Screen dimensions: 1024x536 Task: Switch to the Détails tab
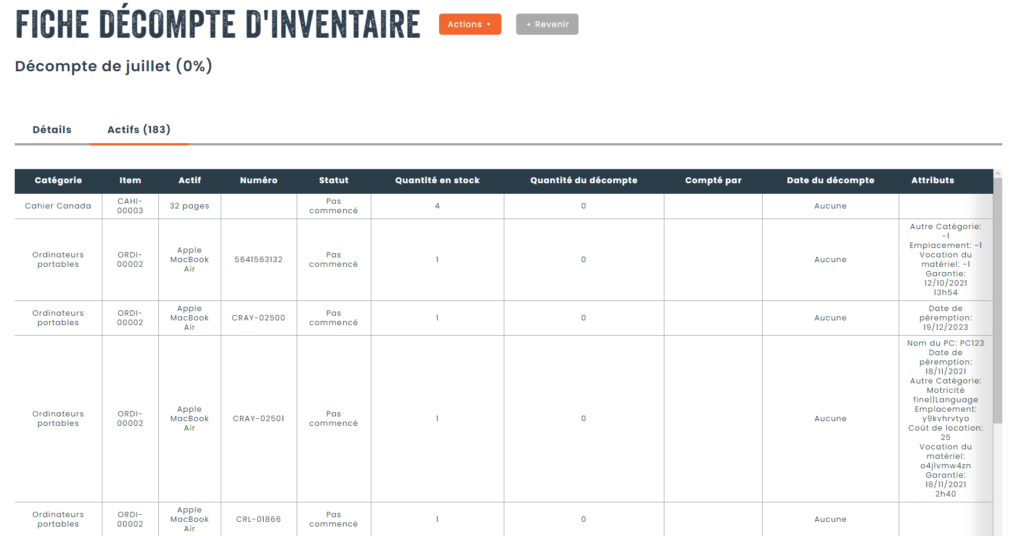click(x=52, y=130)
